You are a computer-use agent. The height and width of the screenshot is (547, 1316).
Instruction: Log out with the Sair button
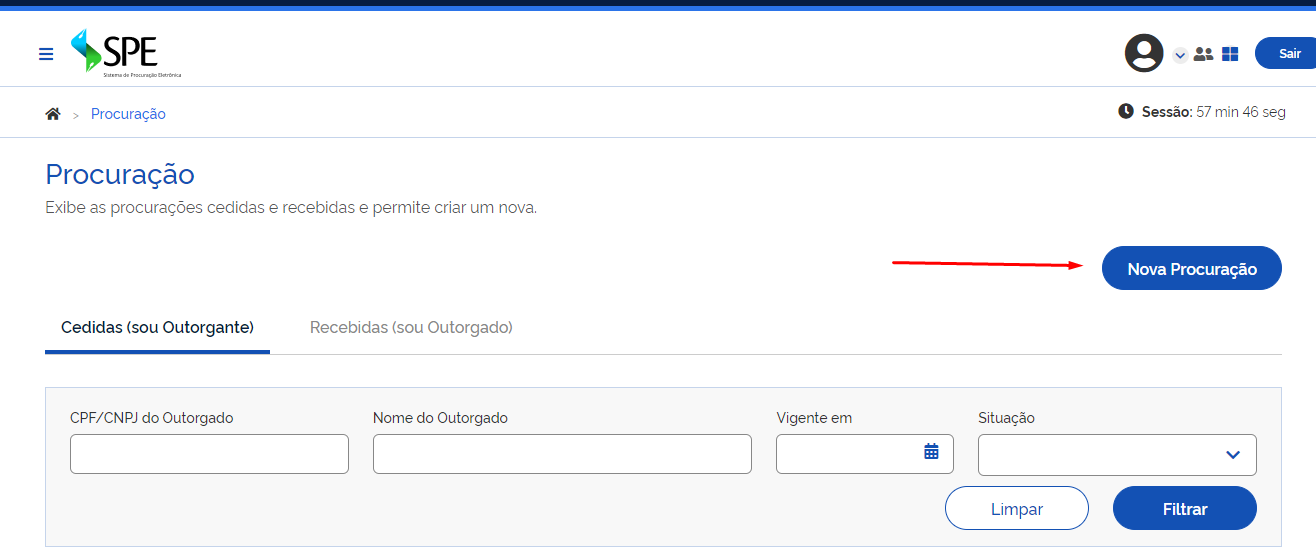click(1286, 53)
